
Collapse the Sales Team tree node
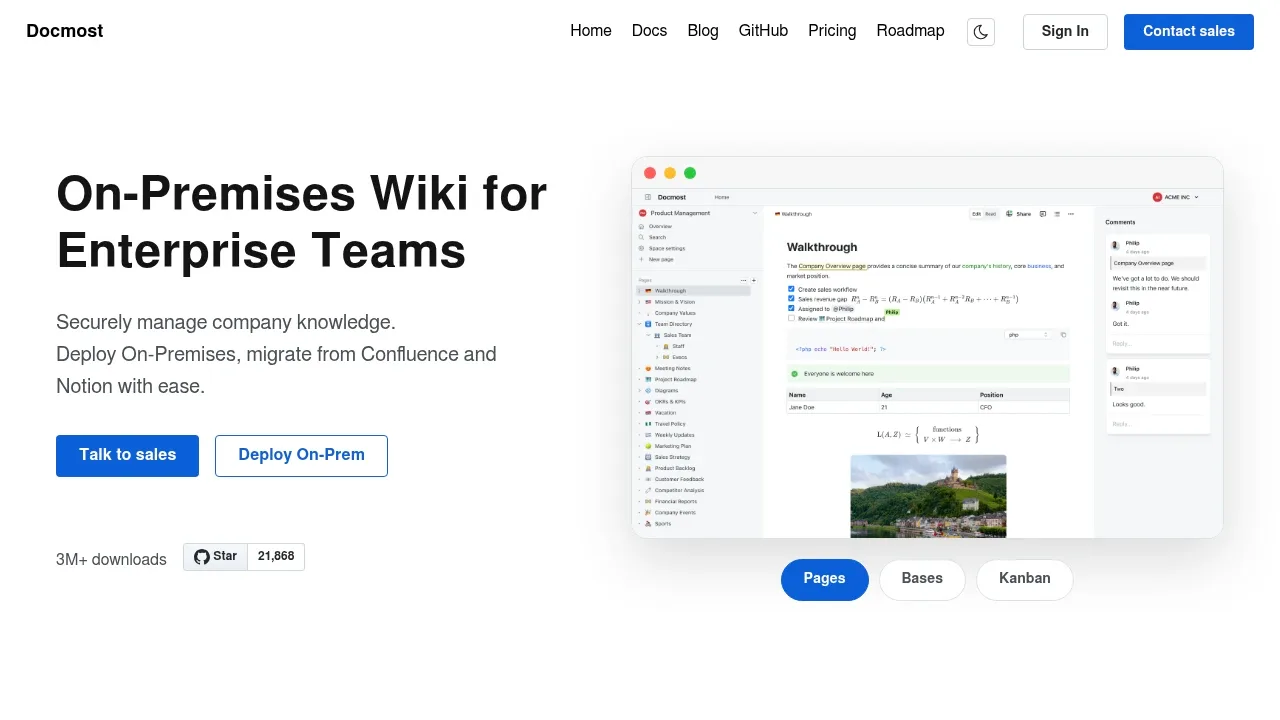[x=648, y=335]
